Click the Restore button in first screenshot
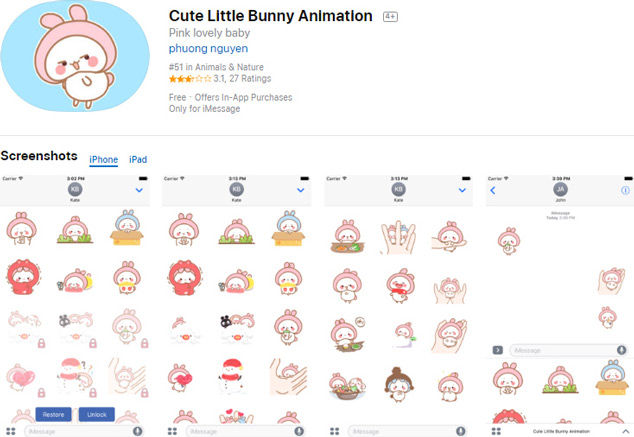Screen dimensions: 634x437 tap(53, 414)
